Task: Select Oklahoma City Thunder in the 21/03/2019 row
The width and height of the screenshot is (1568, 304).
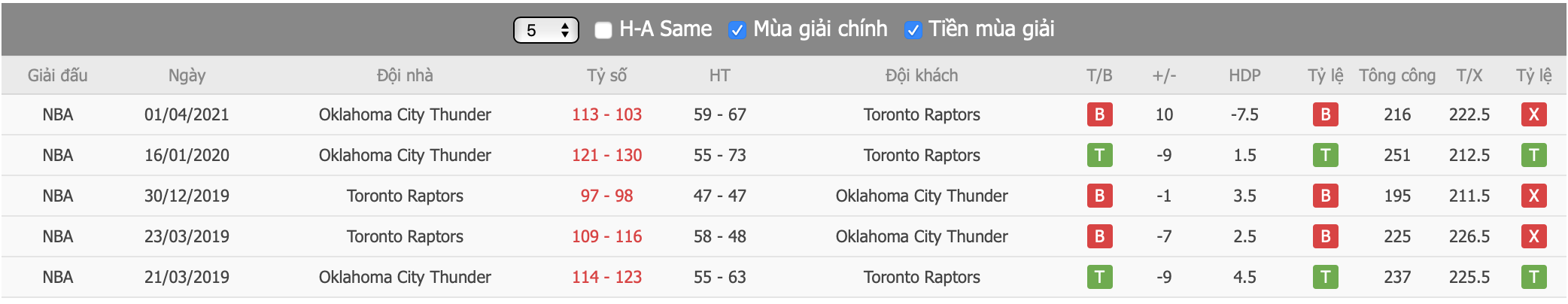Action: point(405,277)
